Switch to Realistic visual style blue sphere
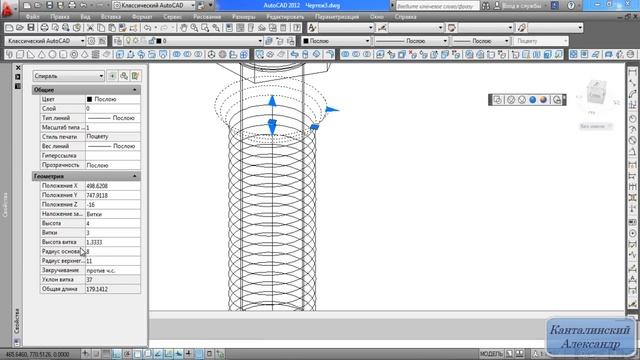The height and width of the screenshot is (360, 640). point(532,100)
